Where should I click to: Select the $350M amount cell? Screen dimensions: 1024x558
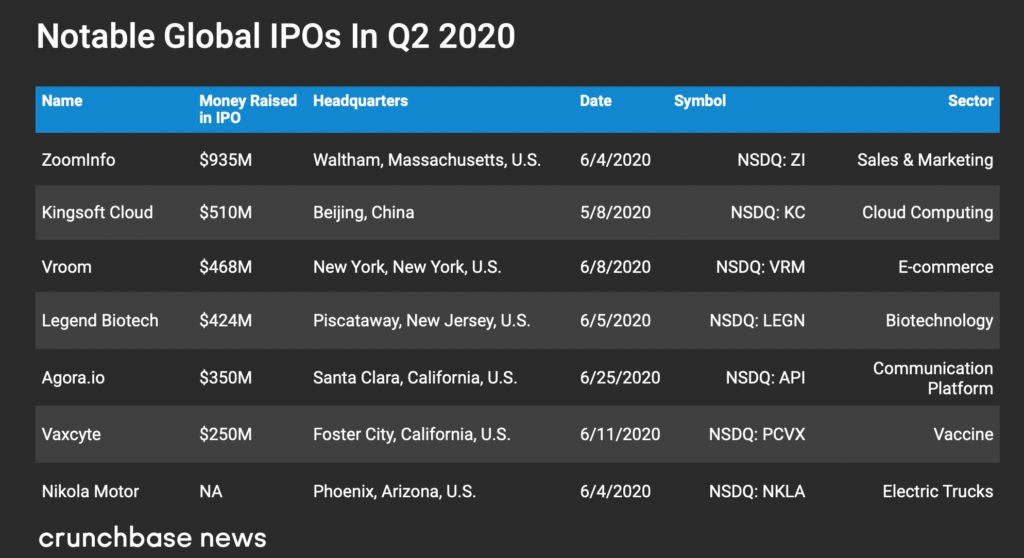225,378
